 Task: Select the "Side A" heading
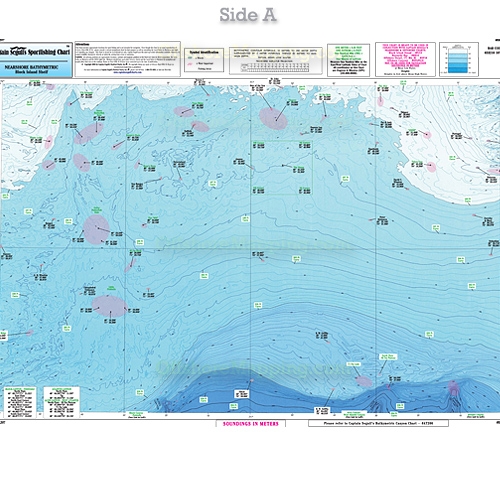coord(248,15)
